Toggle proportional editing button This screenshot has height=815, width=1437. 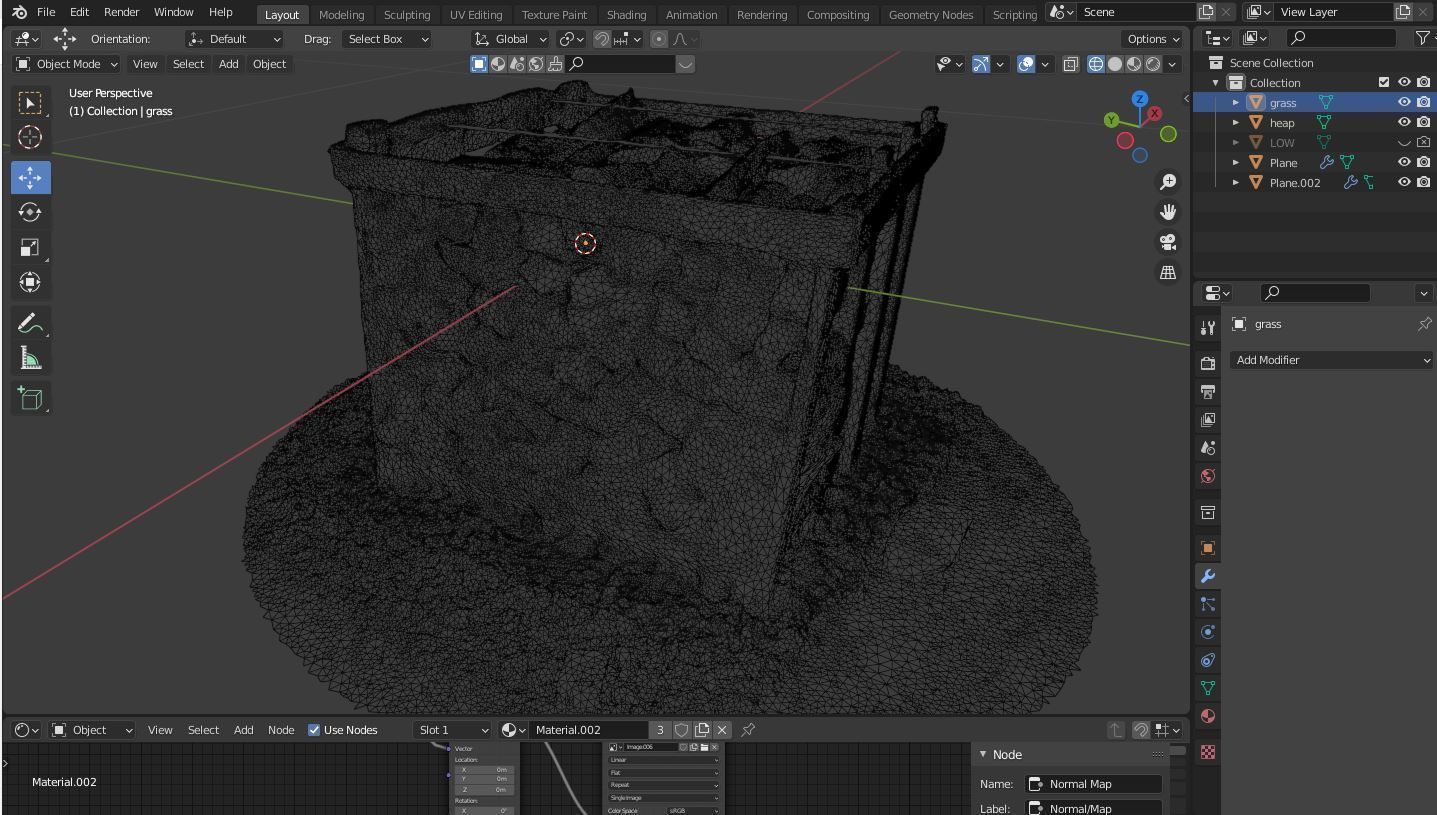click(659, 39)
